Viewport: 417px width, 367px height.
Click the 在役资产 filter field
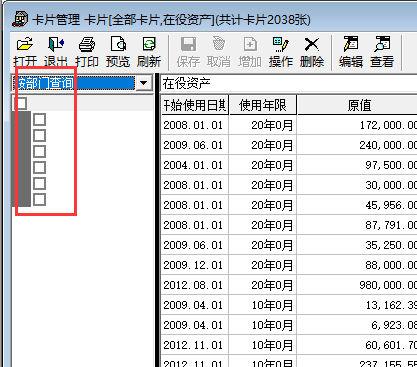tap(289, 83)
